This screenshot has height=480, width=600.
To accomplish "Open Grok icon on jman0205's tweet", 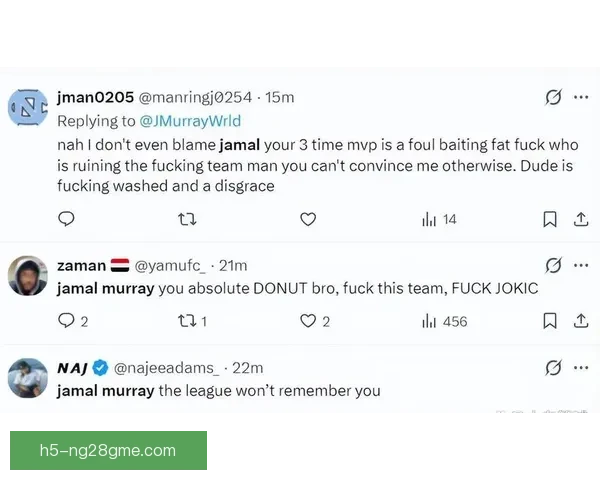I will click(552, 97).
